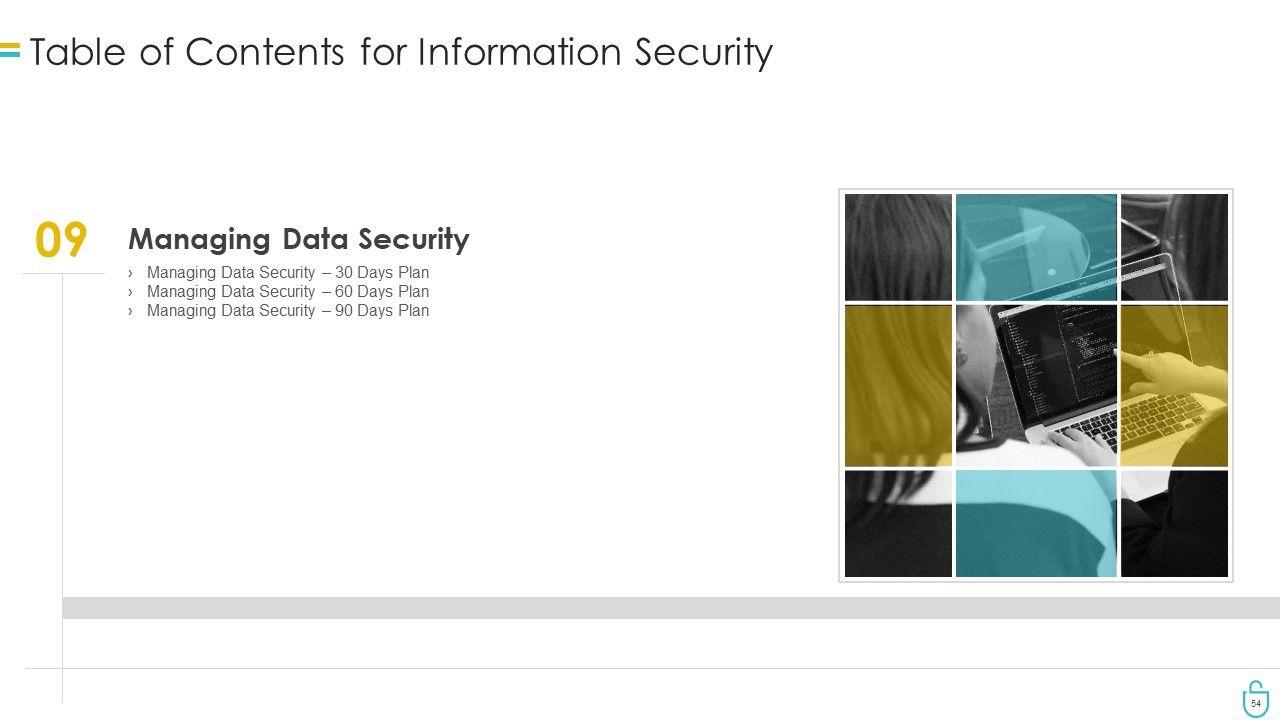Open Managing Data Security – 60 Days Plan
The width and height of the screenshot is (1280, 720).
coord(287,292)
